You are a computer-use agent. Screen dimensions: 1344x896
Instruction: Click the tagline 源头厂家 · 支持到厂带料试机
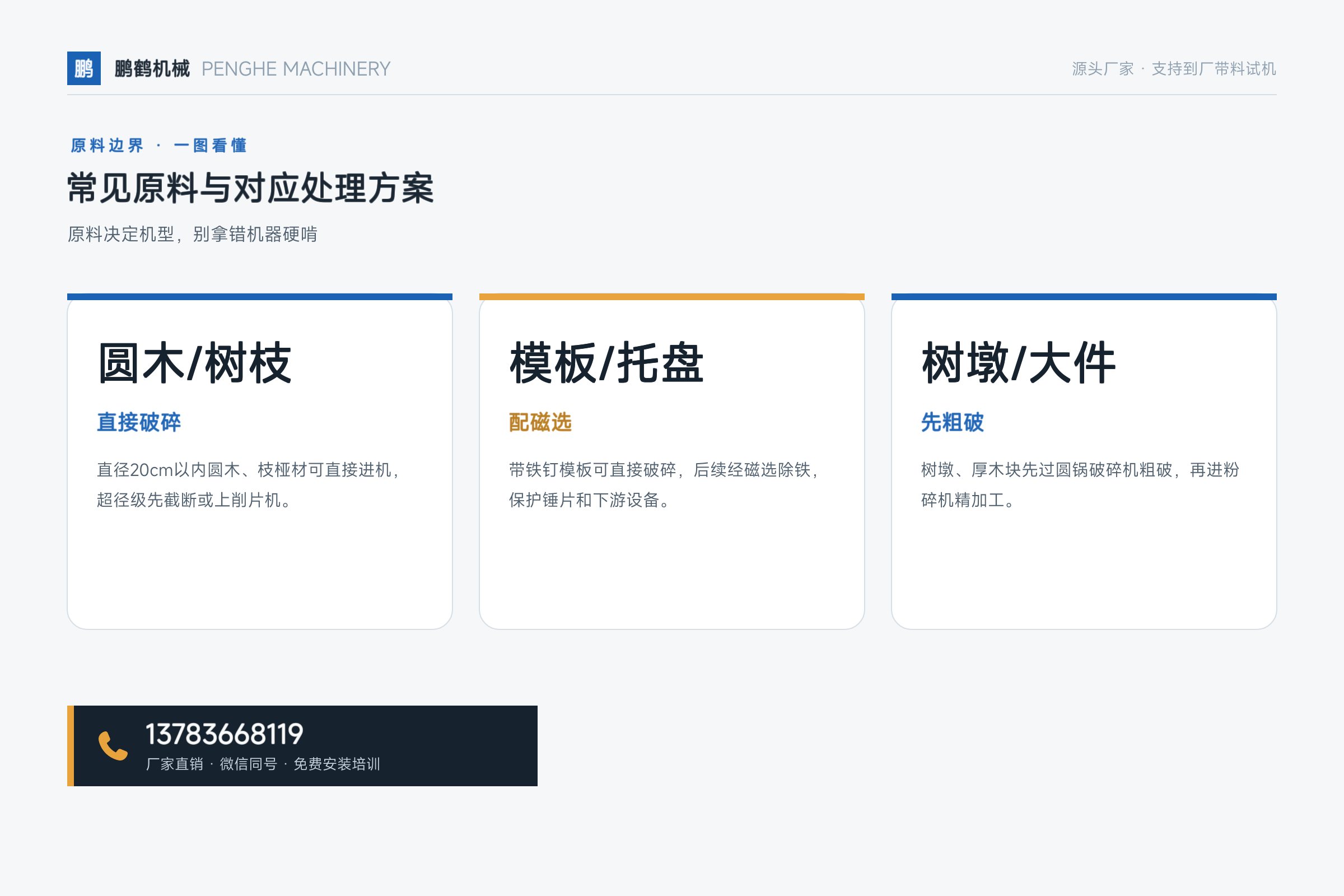(1174, 68)
